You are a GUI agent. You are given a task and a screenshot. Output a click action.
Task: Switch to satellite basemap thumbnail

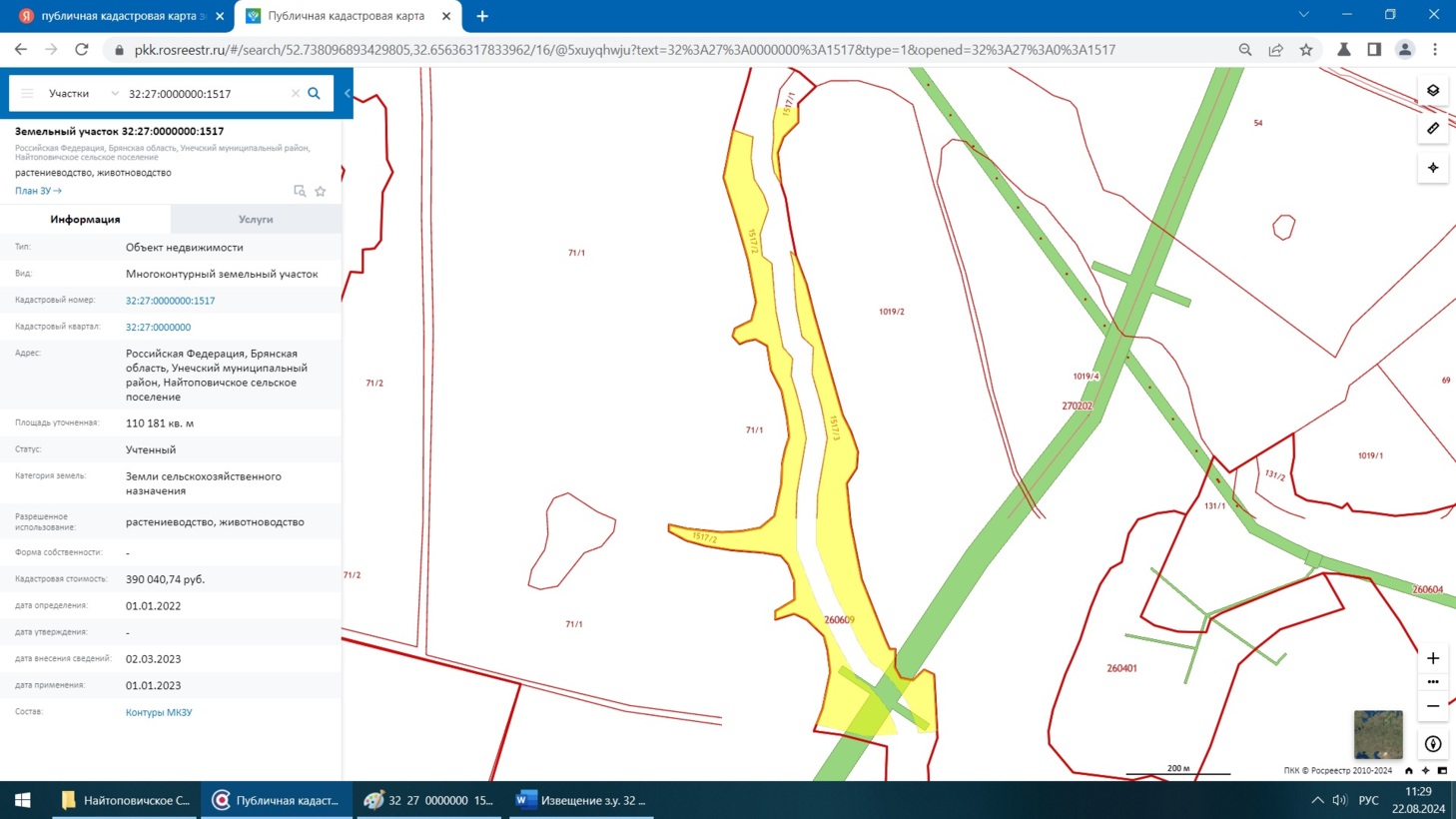click(1378, 735)
